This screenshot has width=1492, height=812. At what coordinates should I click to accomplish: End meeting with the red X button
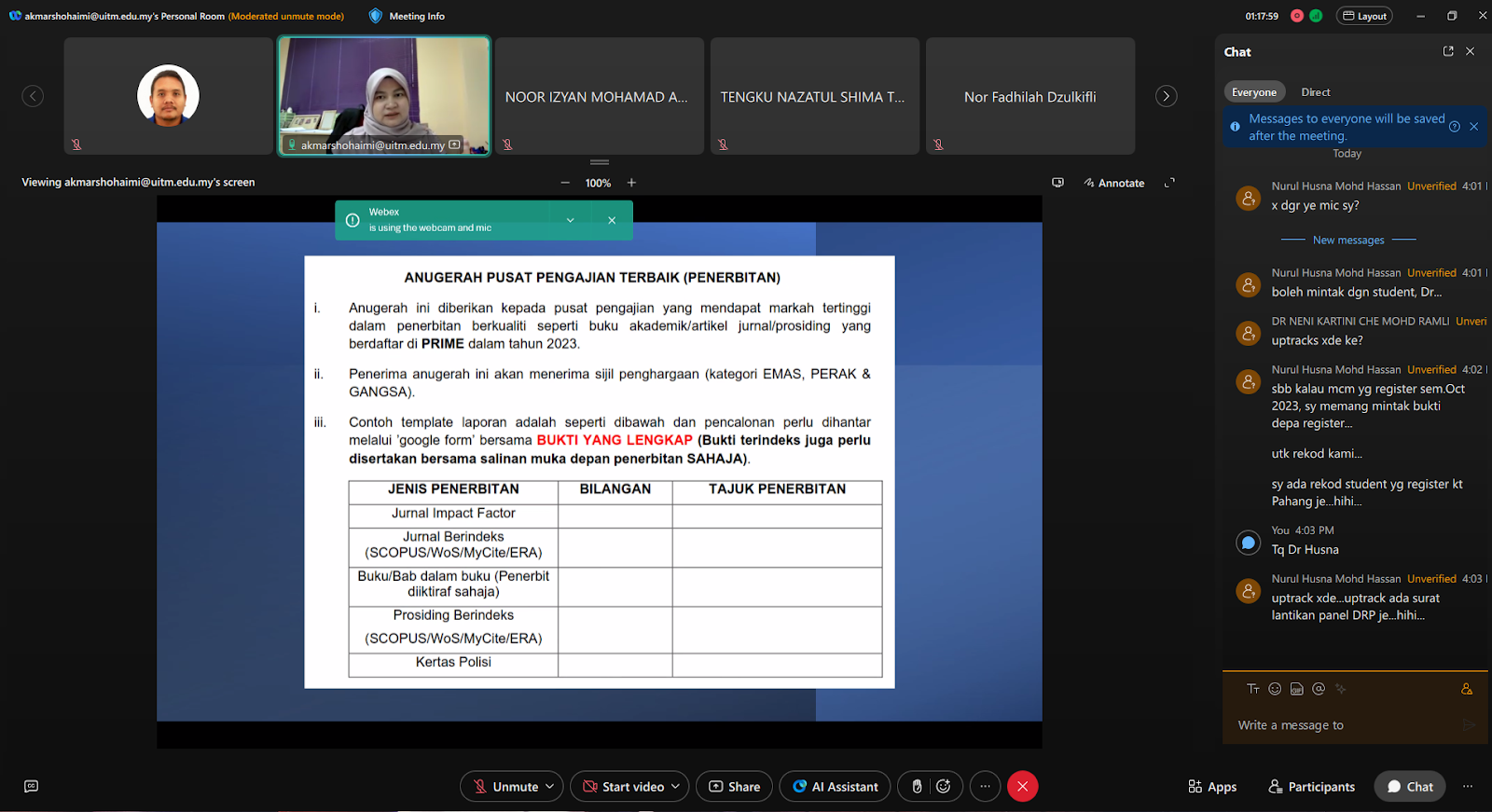pos(1022,786)
